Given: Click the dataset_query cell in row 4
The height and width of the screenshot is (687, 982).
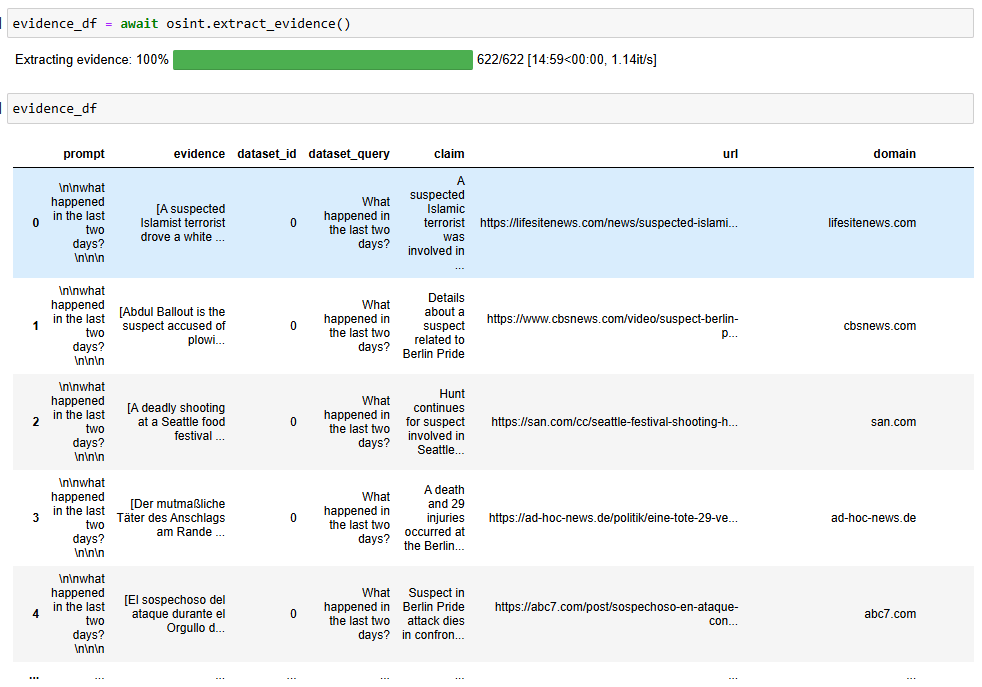Looking at the screenshot, I should (356, 614).
